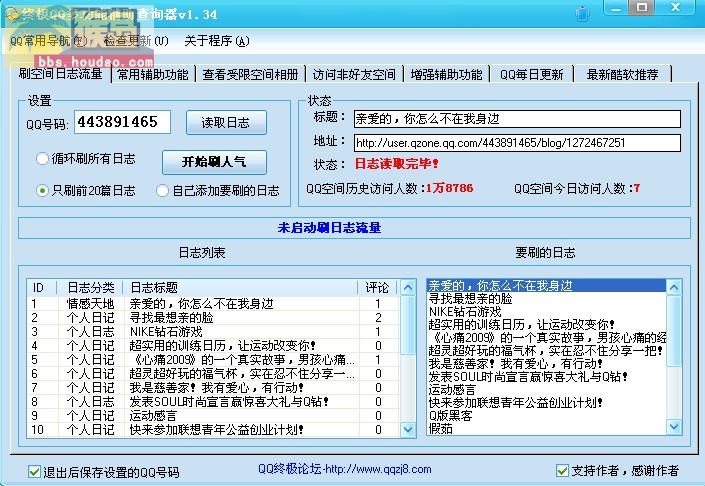Select 超灵超好玩的福气杯 in 要刷的日志 list
705x486 pixels.
pos(547,350)
